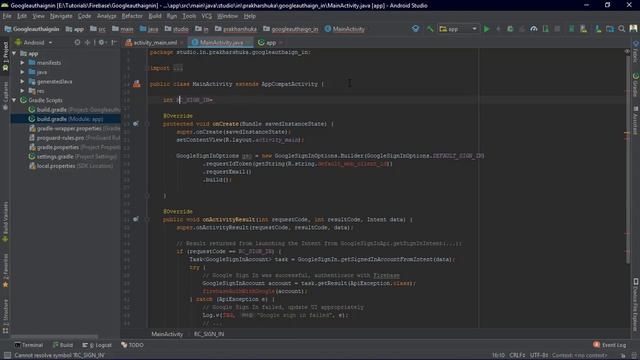This screenshot has height=360, width=640.
Task: Open the Logcat tool window
Action: [97, 345]
